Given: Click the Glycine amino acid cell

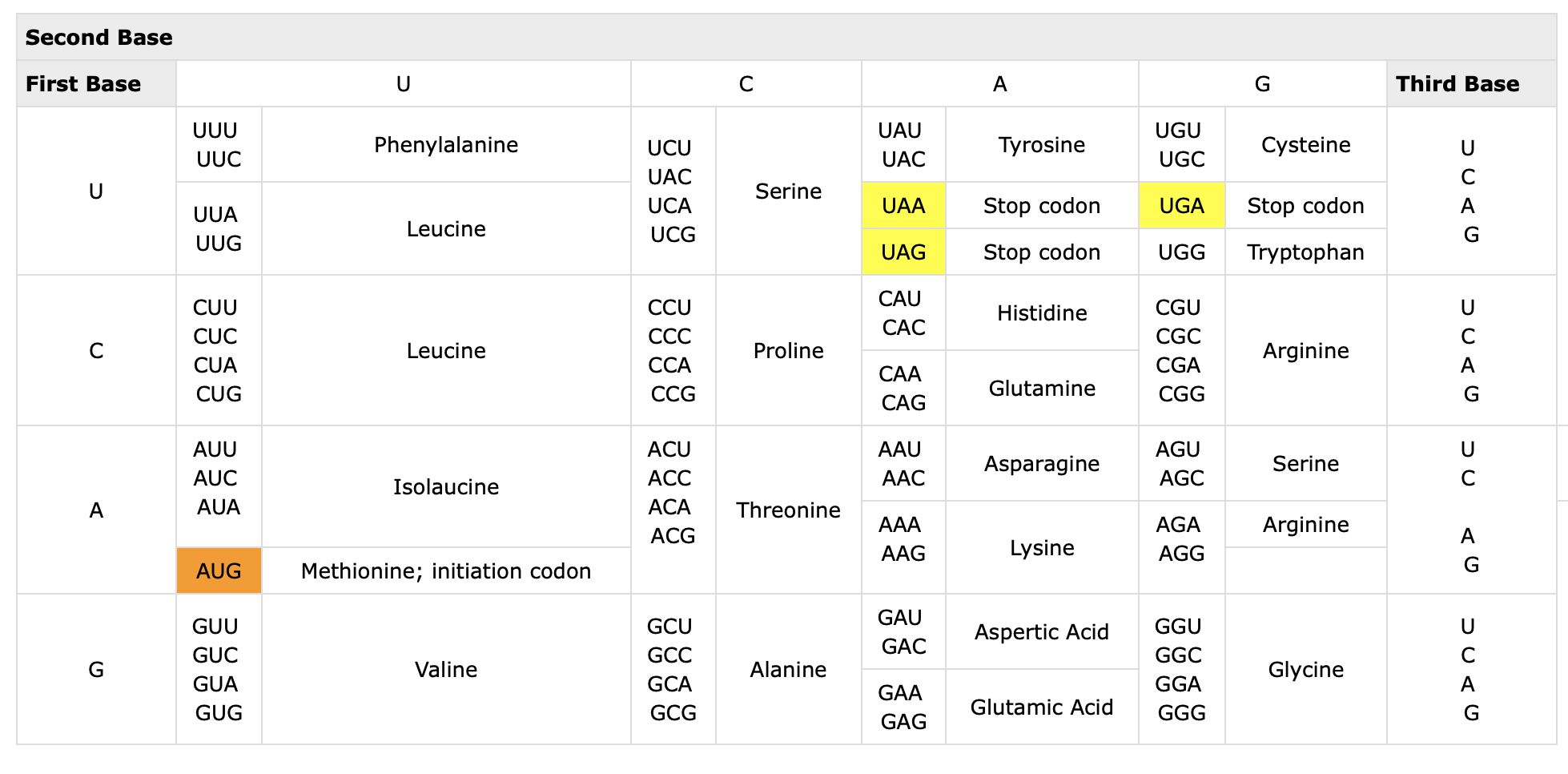Looking at the screenshot, I should click(1305, 670).
